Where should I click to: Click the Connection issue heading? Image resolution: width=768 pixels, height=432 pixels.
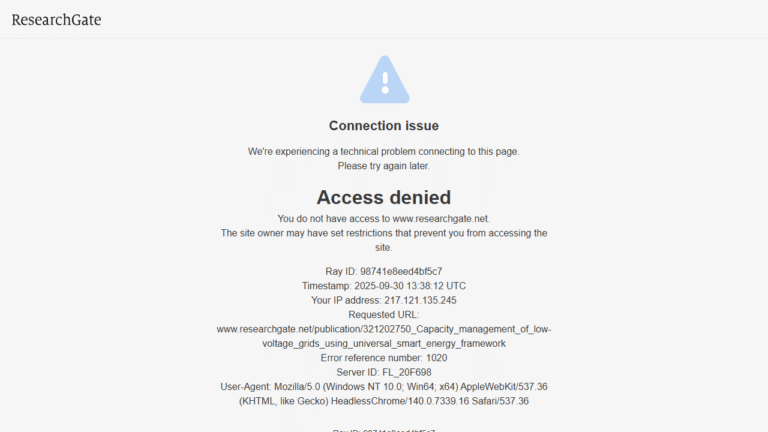(384, 126)
